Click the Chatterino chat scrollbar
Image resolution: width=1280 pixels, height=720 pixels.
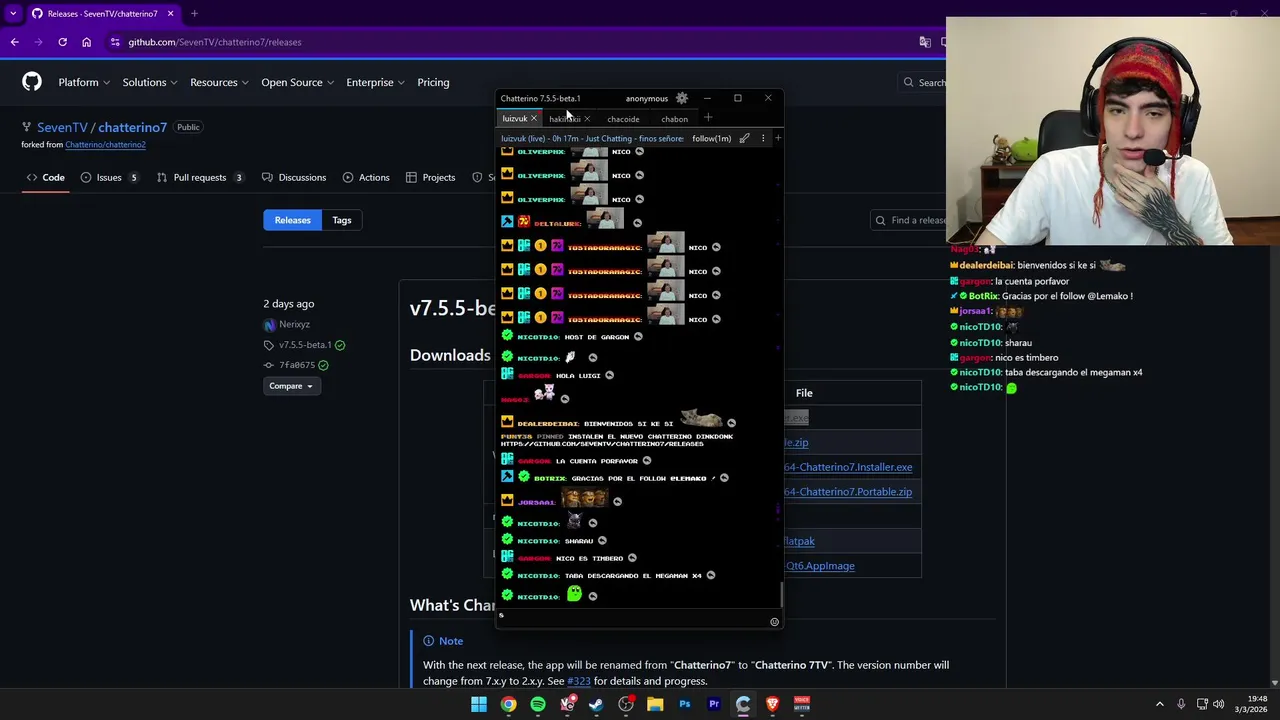coord(781,595)
